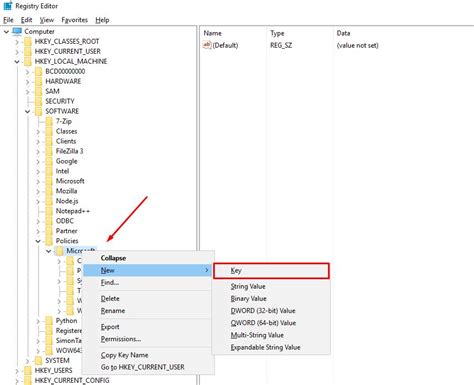Click the Intel folder icon

tap(49, 171)
